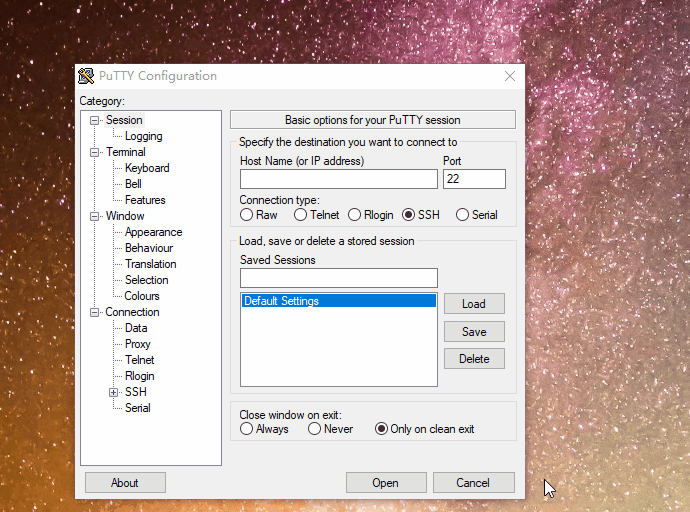
Task: Click the Cancel button
Action: point(473,483)
